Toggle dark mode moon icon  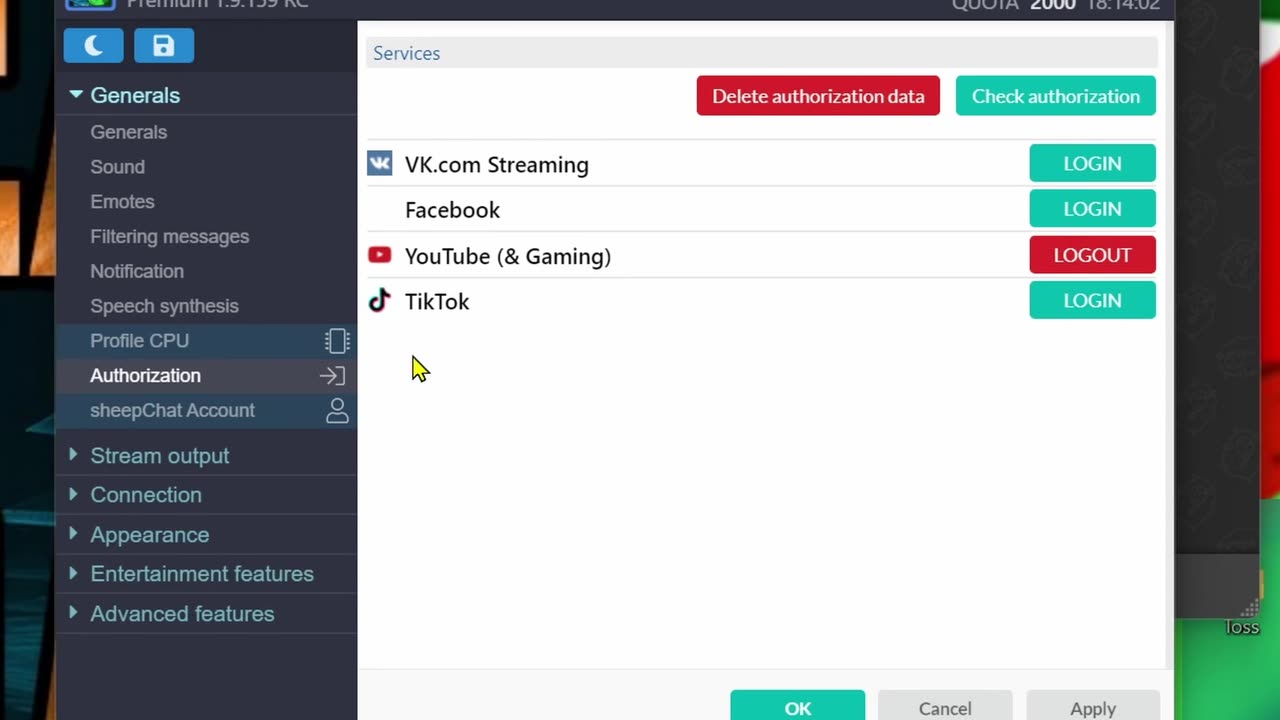pyautogui.click(x=93, y=46)
